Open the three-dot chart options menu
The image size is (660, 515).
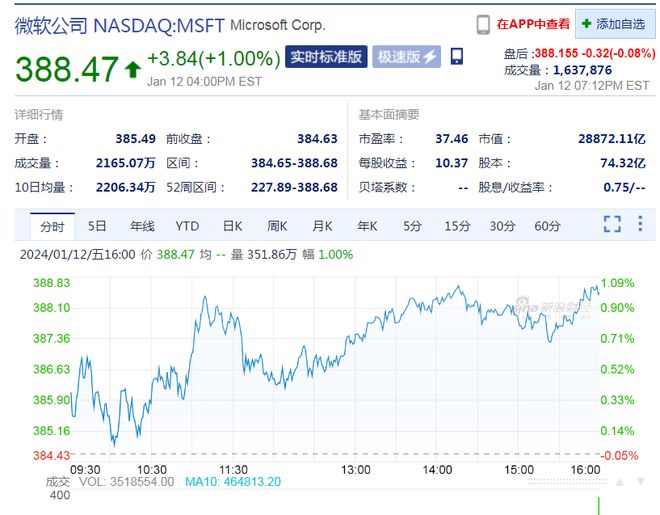click(640, 223)
